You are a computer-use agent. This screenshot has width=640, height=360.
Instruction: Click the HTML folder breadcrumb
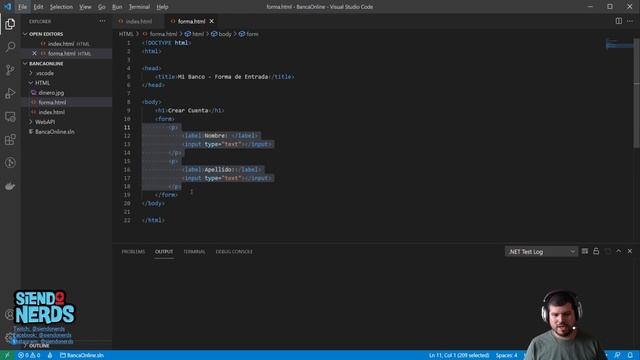126,34
